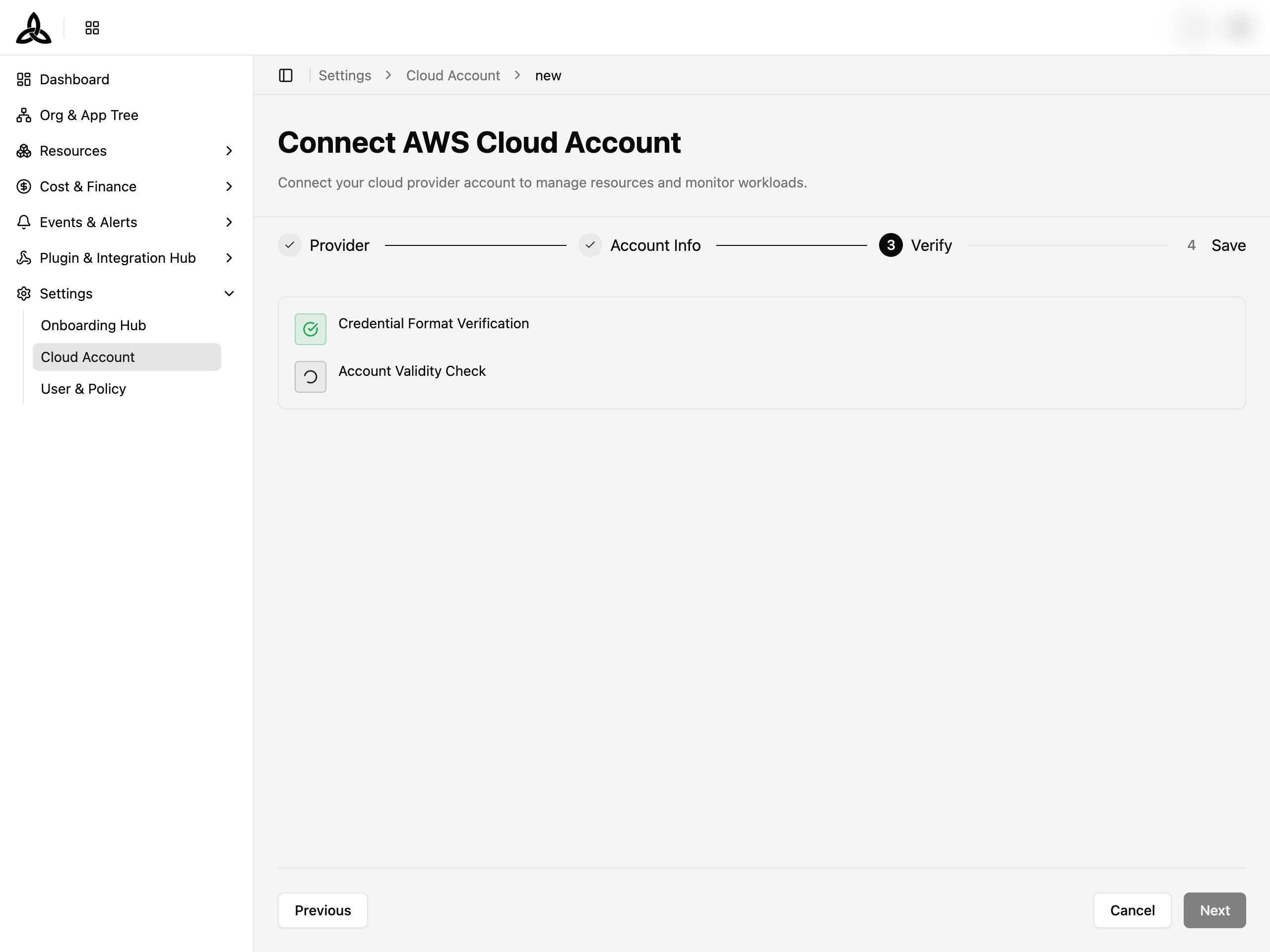Expand the Resources menu chevron
The image size is (1270, 952).
pos(229,151)
